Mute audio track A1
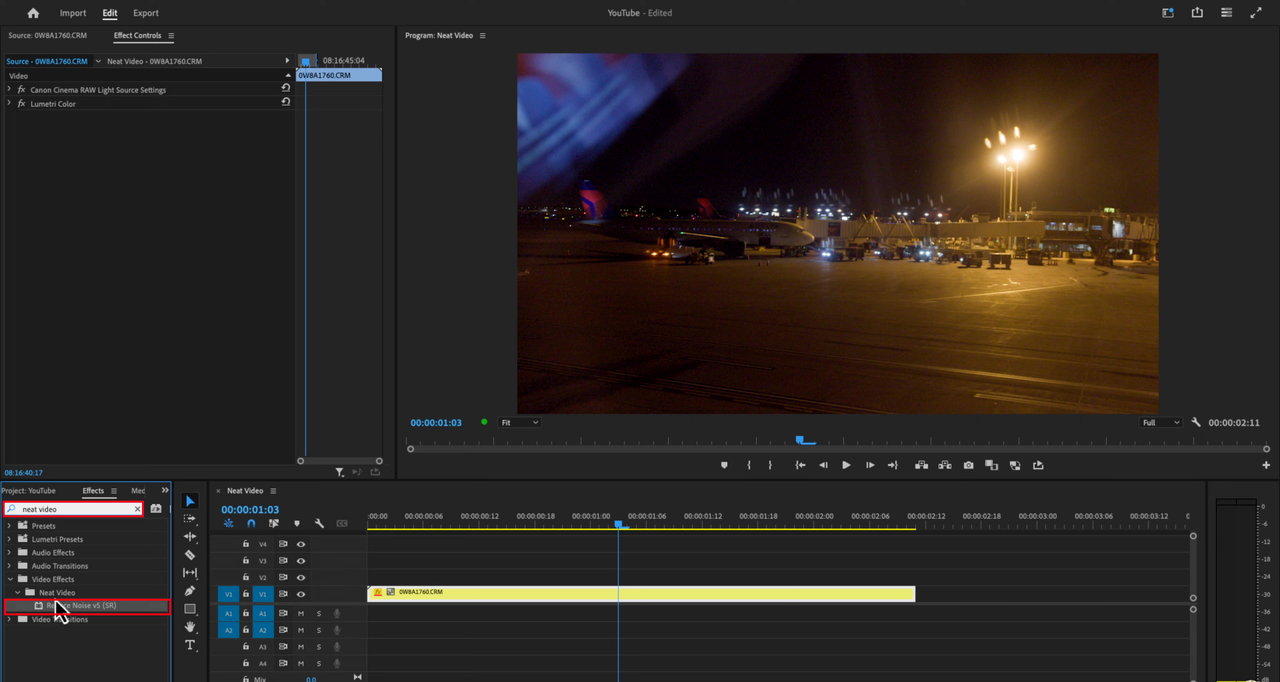 301,614
